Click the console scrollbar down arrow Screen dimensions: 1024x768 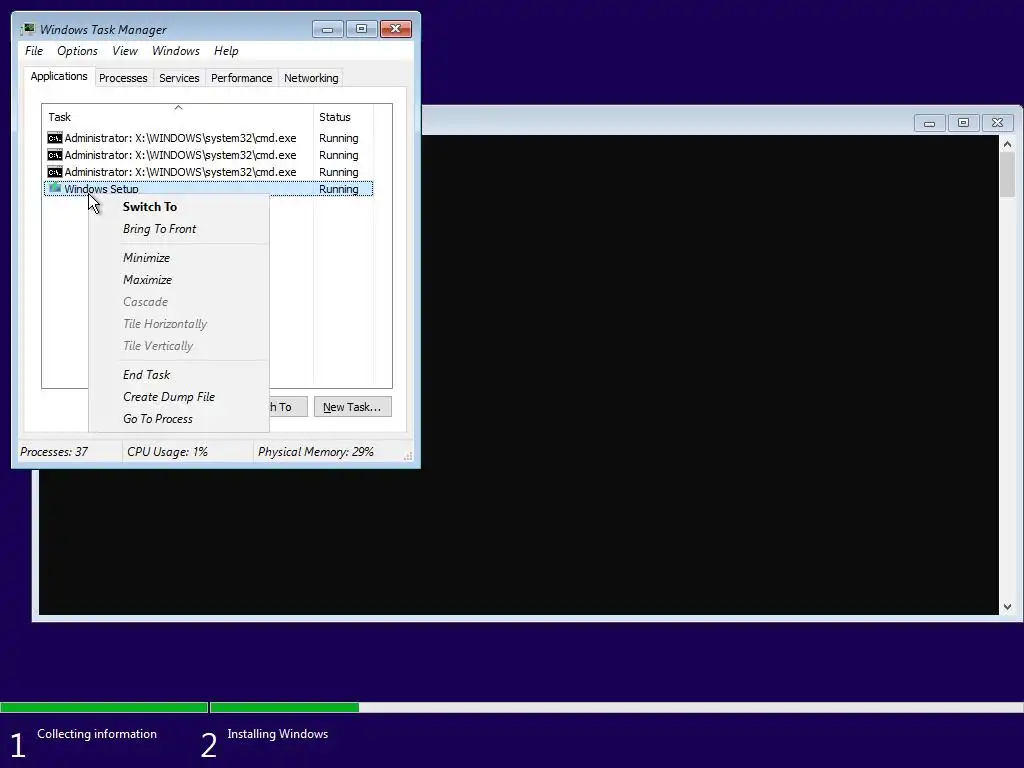[1008, 607]
